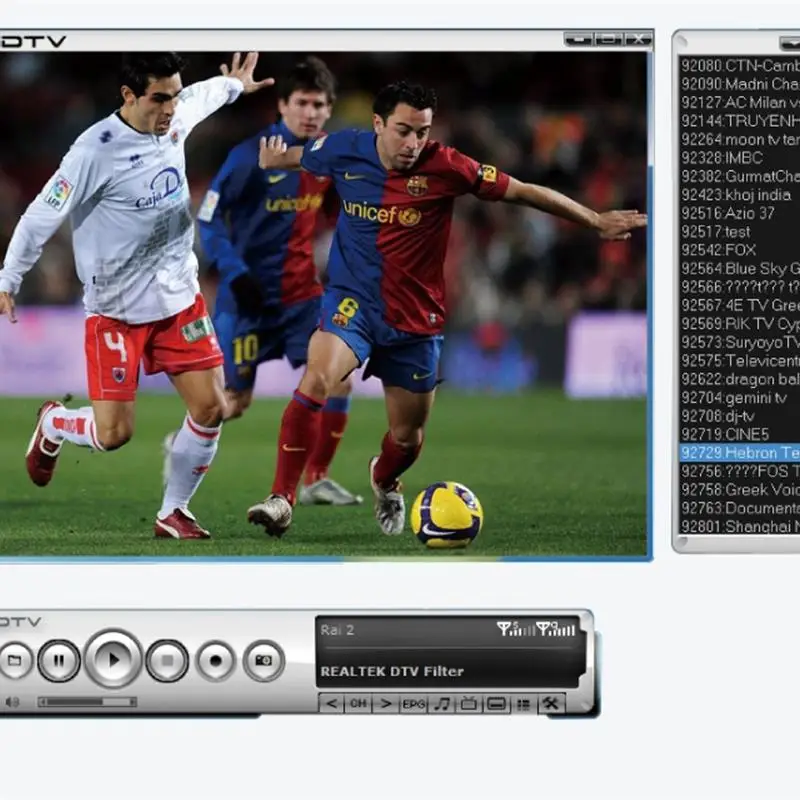Viewport: 800px width, 800px height.
Task: Select channel 92517 test
Action: coord(740,232)
